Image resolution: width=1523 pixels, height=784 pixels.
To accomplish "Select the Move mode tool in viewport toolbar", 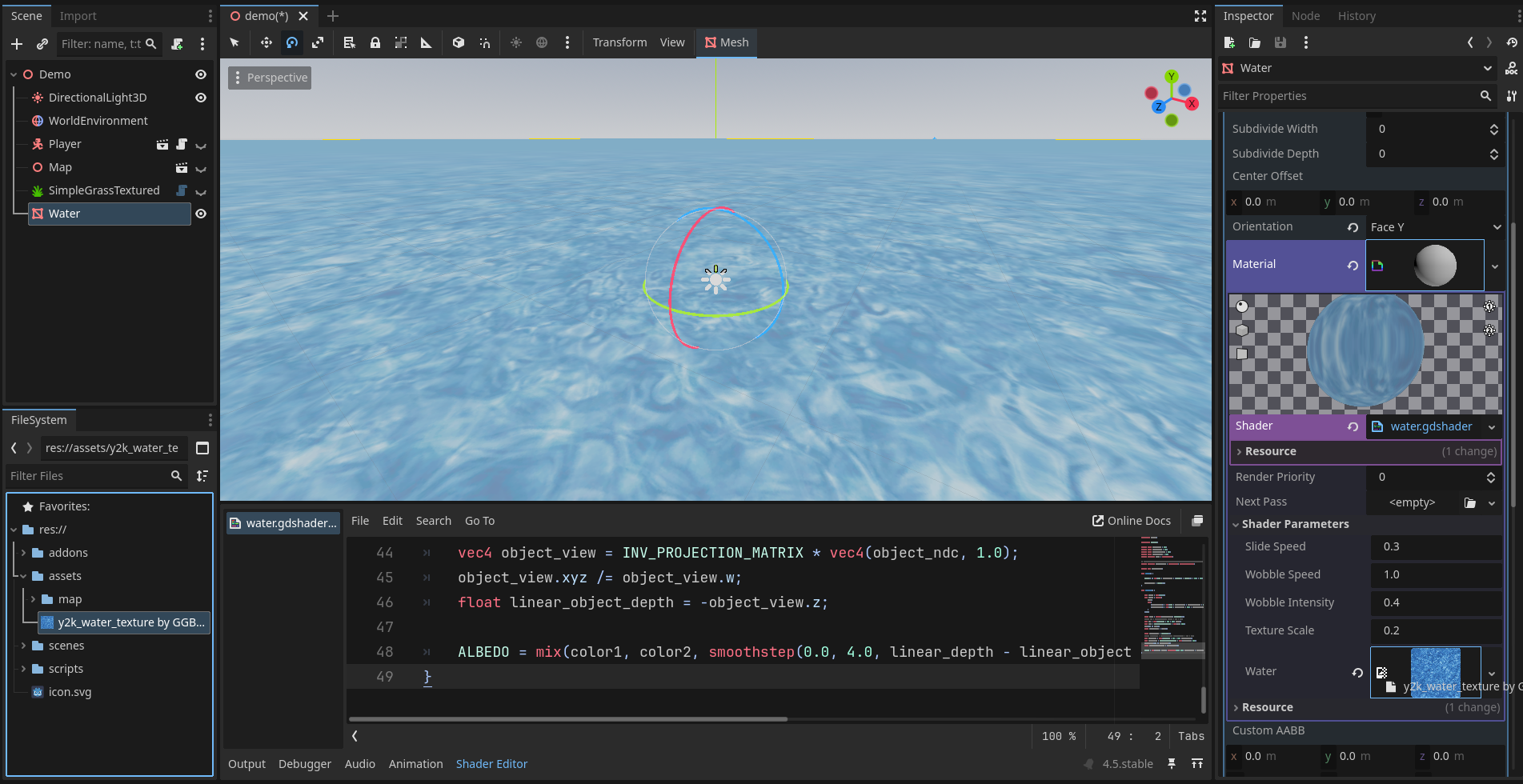I will coord(267,42).
